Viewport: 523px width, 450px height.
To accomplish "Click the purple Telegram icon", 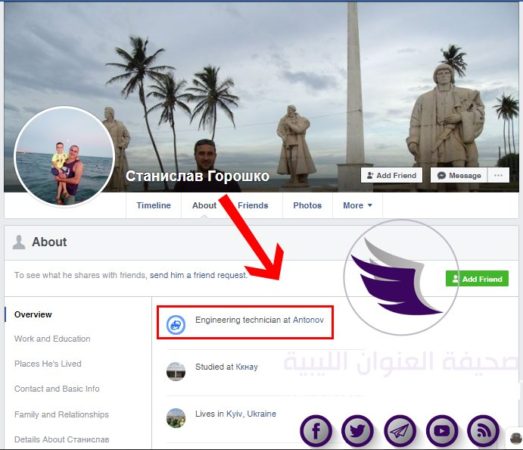I will 400,431.
